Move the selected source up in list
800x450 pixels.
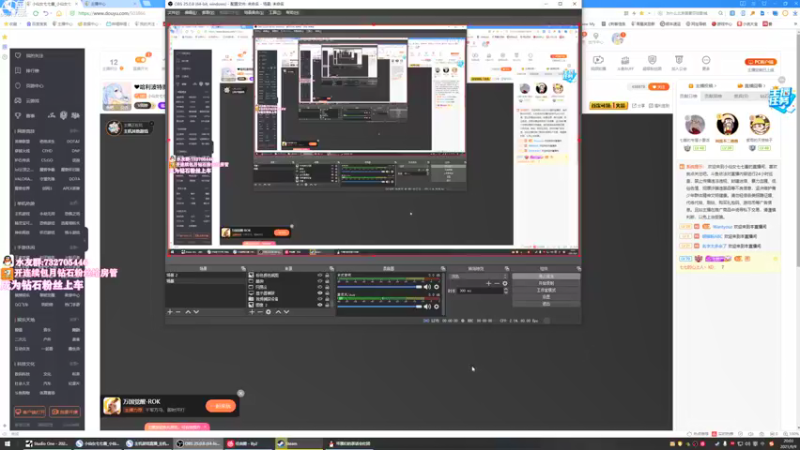pyautogui.click(x=278, y=312)
